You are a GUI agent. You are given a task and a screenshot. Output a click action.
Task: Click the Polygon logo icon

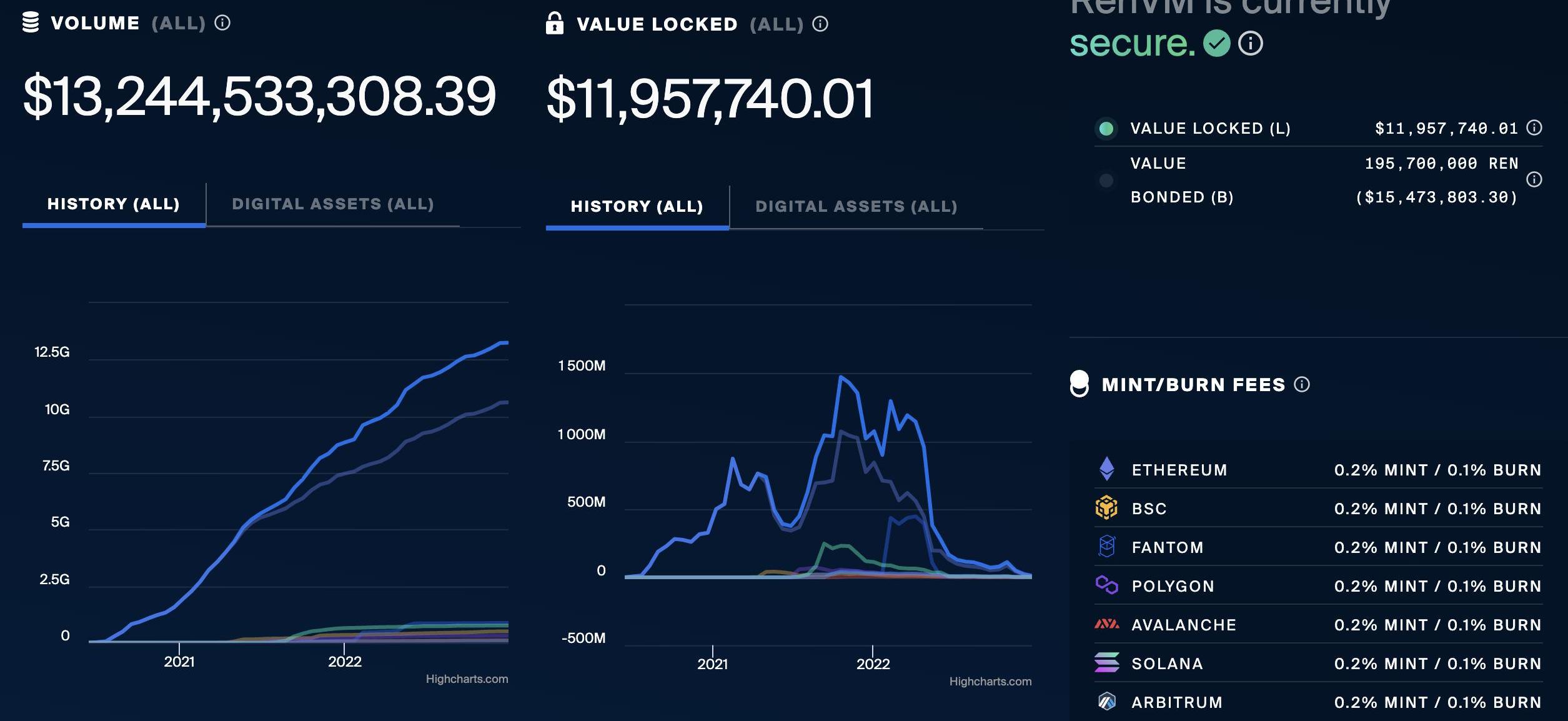1107,585
